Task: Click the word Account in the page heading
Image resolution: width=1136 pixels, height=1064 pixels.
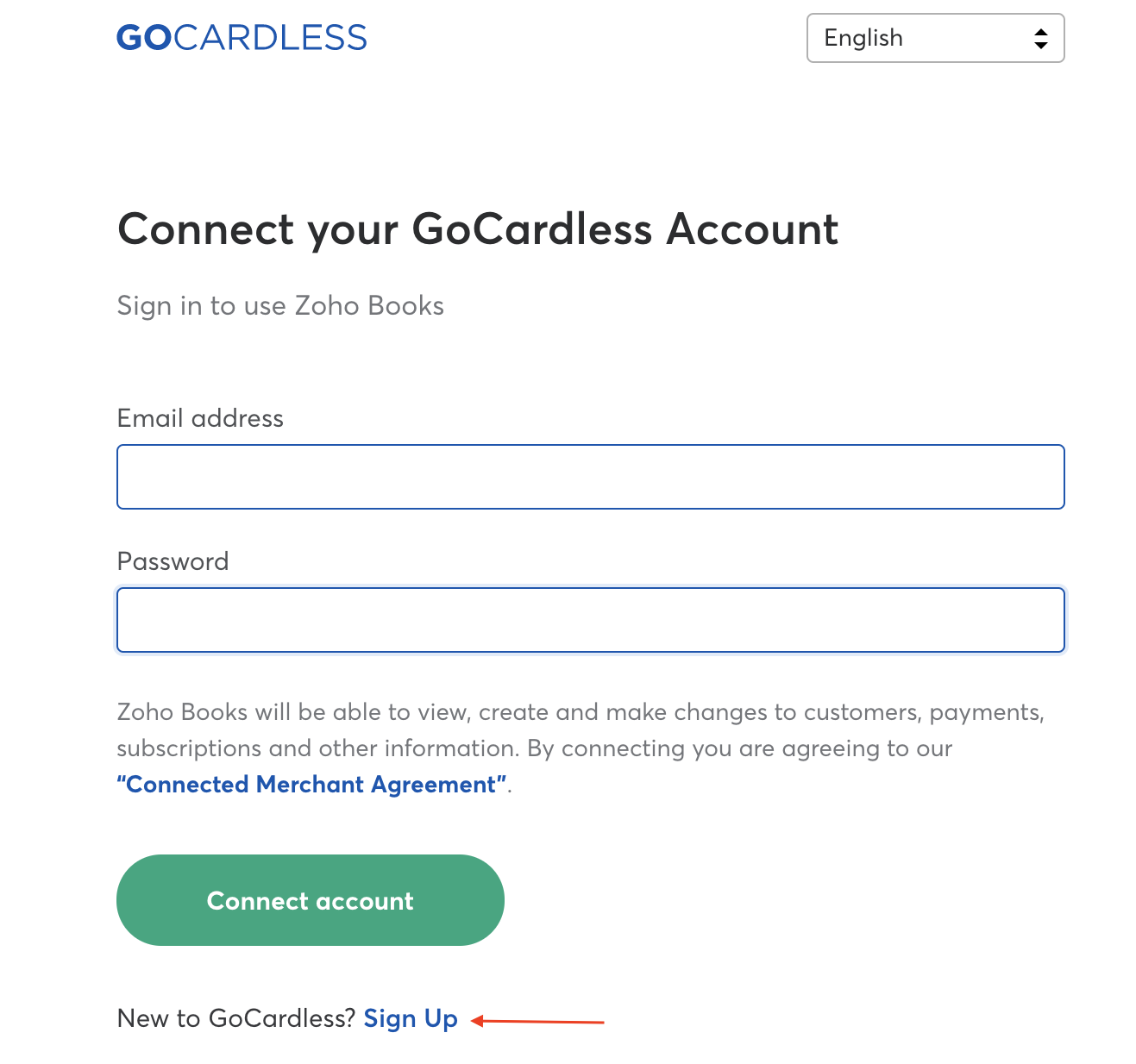Action: (x=752, y=229)
